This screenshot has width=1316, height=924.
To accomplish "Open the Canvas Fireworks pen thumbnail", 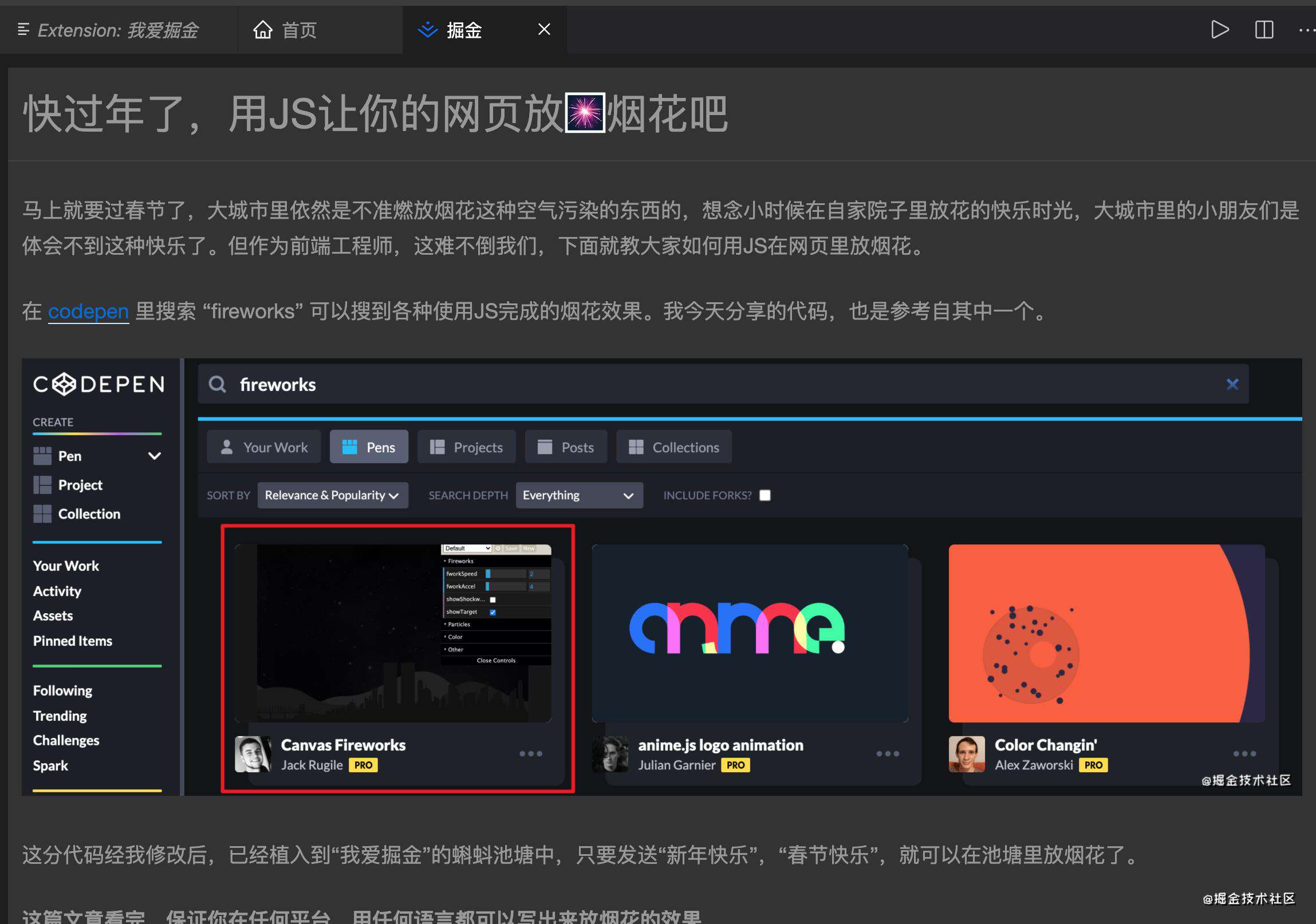I will click(x=393, y=633).
